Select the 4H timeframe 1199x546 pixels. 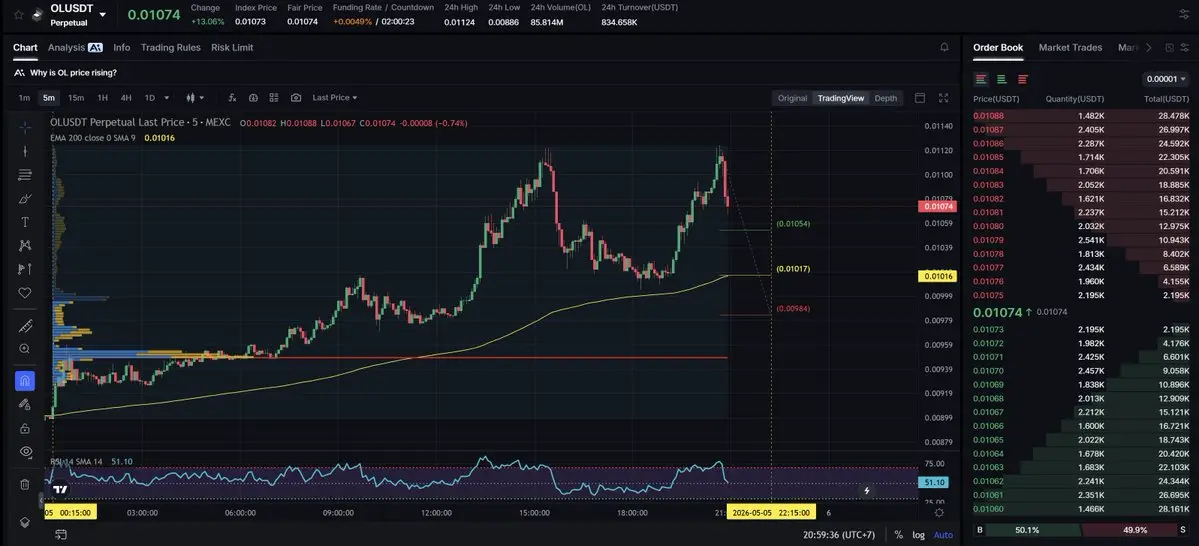click(126, 98)
